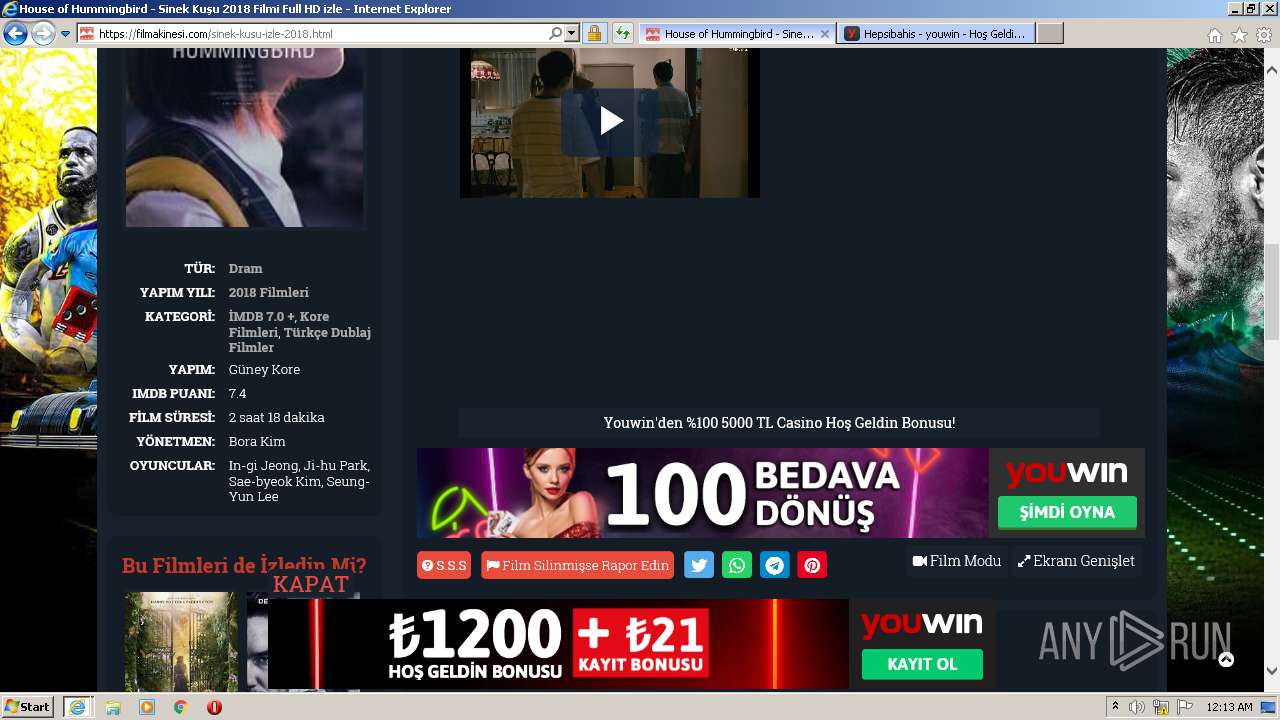Open a new blank tab
The height and width of the screenshot is (720, 1280).
(1050, 34)
